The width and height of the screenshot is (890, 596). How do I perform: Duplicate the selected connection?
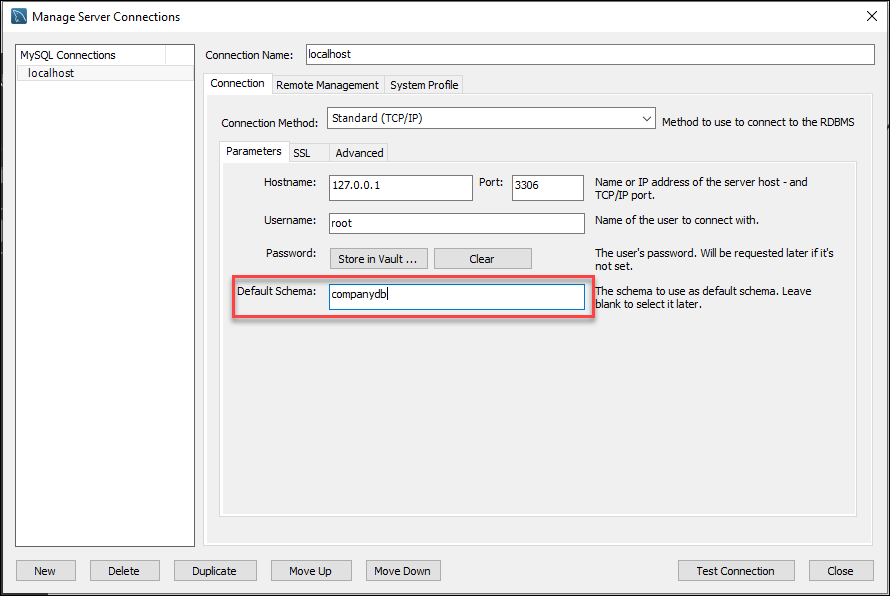[x=214, y=571]
